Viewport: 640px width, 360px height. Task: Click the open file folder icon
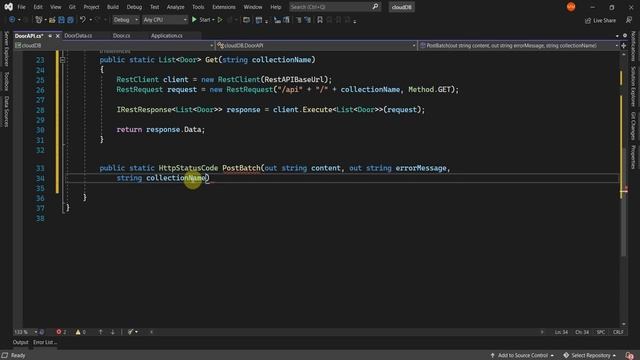click(52, 20)
